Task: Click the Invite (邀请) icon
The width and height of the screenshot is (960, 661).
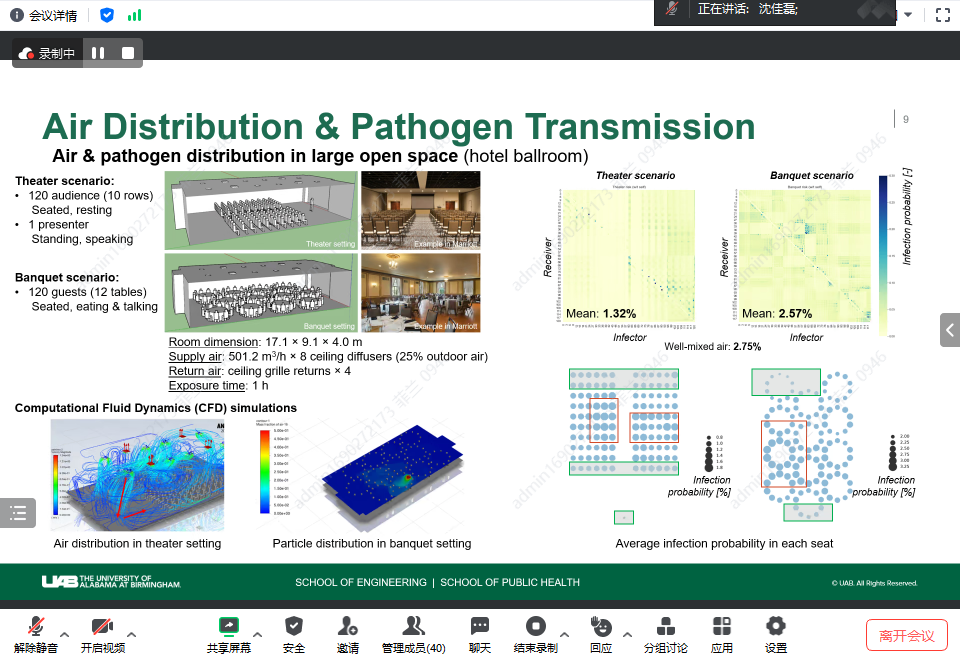Action: (x=347, y=627)
